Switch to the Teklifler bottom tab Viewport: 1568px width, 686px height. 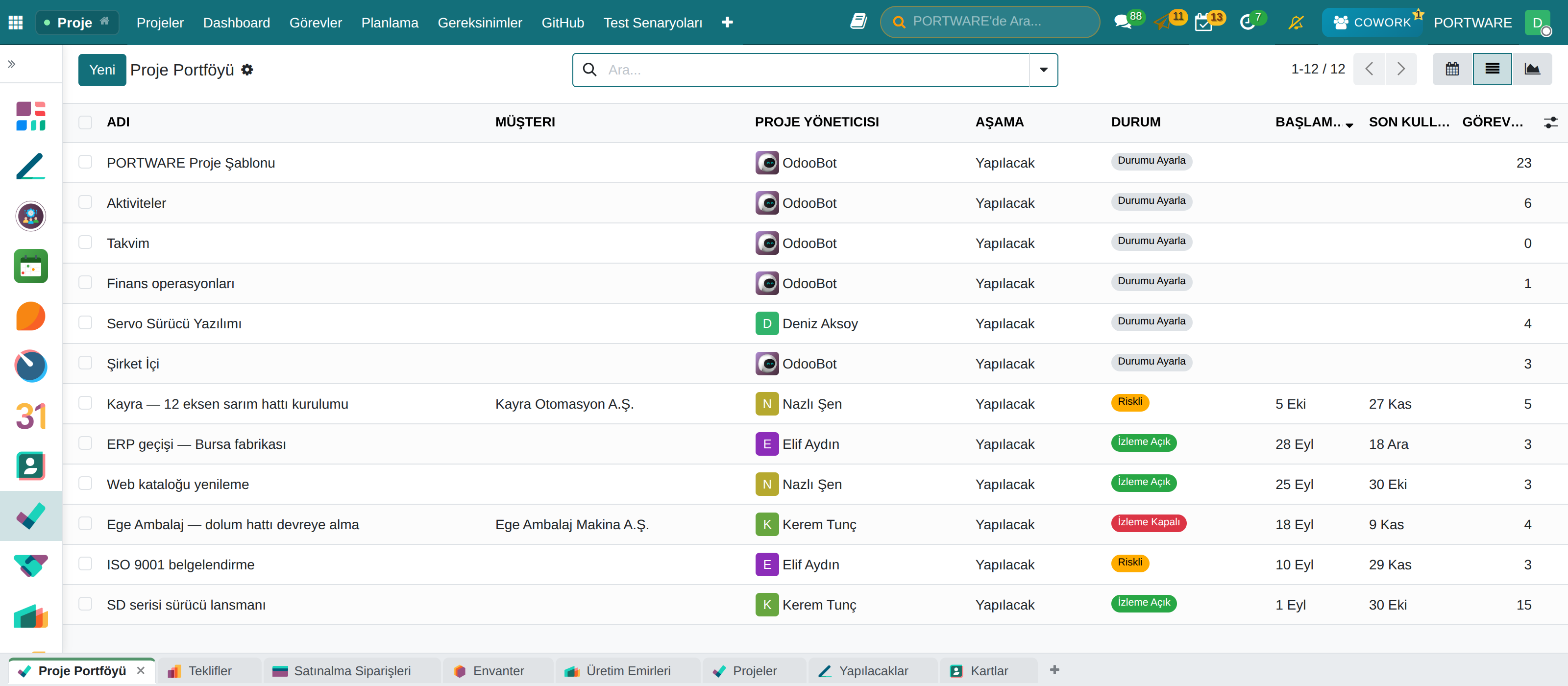pos(209,670)
